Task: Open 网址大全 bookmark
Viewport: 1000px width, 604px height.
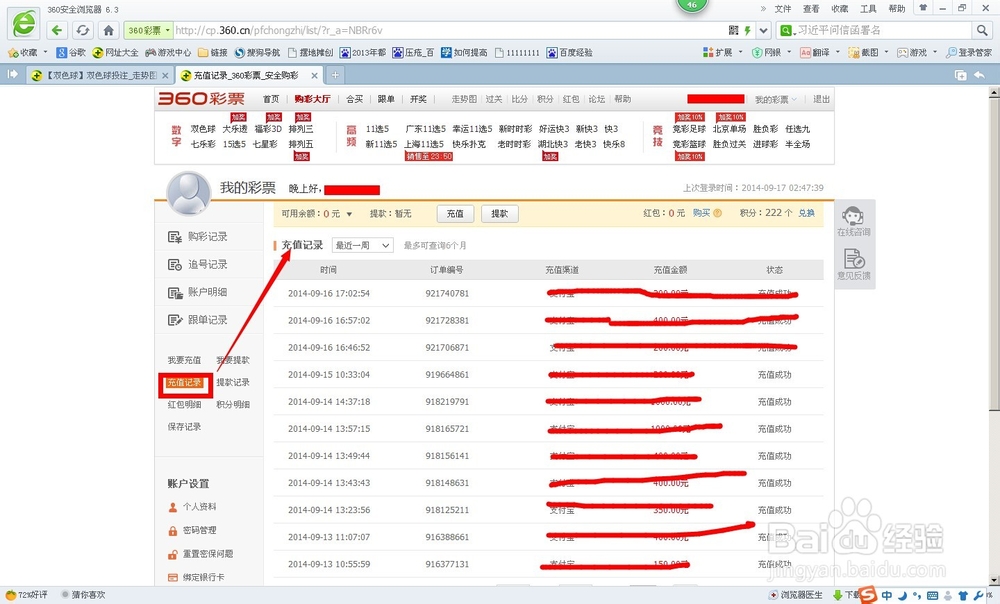Action: (115, 52)
